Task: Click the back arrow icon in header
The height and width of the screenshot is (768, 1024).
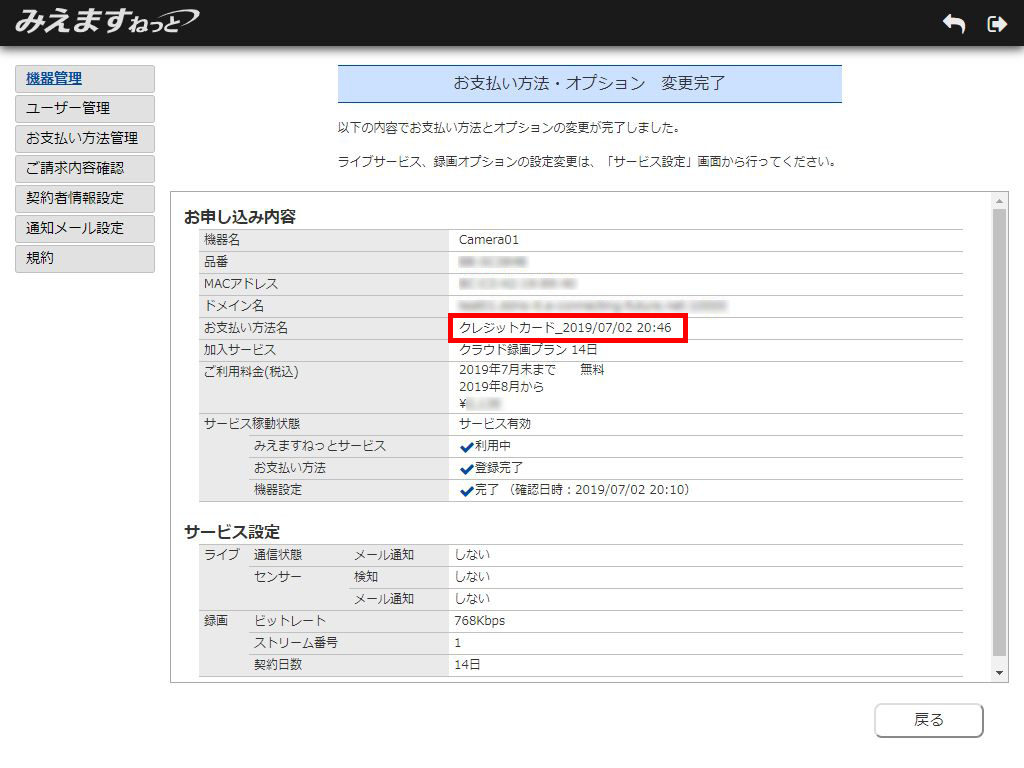Action: click(954, 24)
